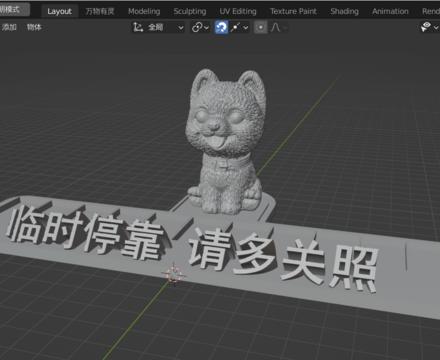Click the transform orientation axes icon

(x=138, y=27)
